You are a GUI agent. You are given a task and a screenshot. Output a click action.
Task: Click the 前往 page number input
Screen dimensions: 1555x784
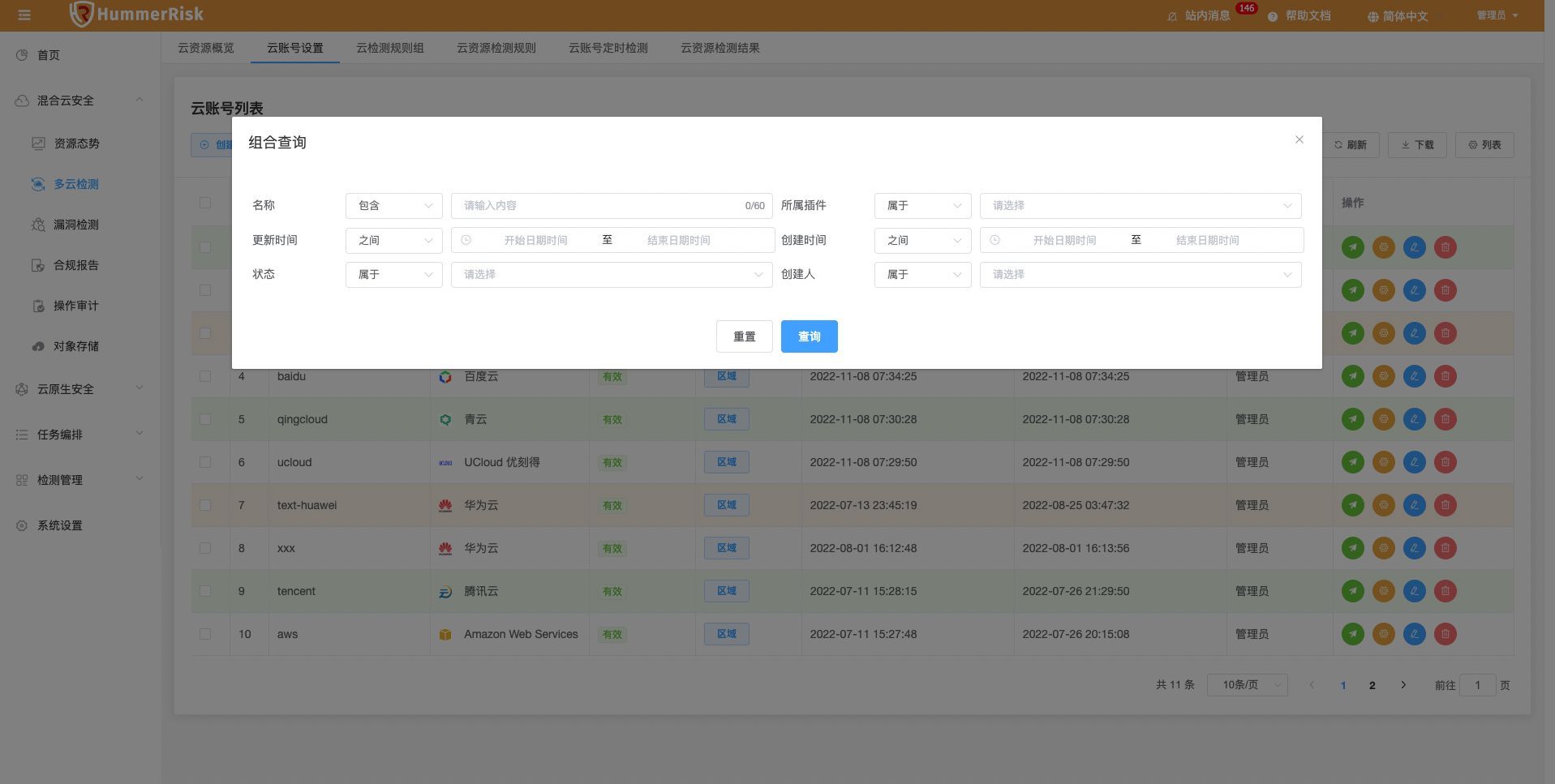coord(1478,685)
